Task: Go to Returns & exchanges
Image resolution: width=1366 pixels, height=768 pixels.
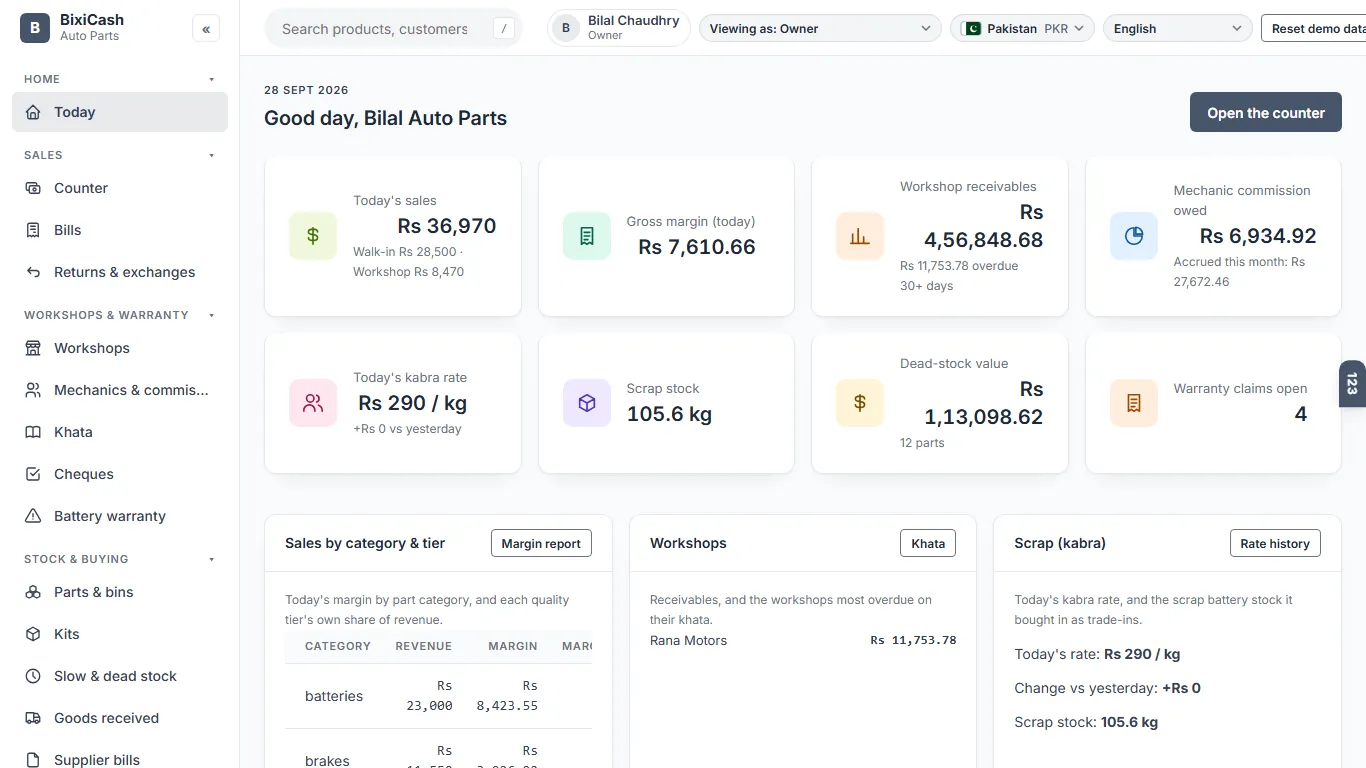Action: pyautogui.click(x=120, y=272)
